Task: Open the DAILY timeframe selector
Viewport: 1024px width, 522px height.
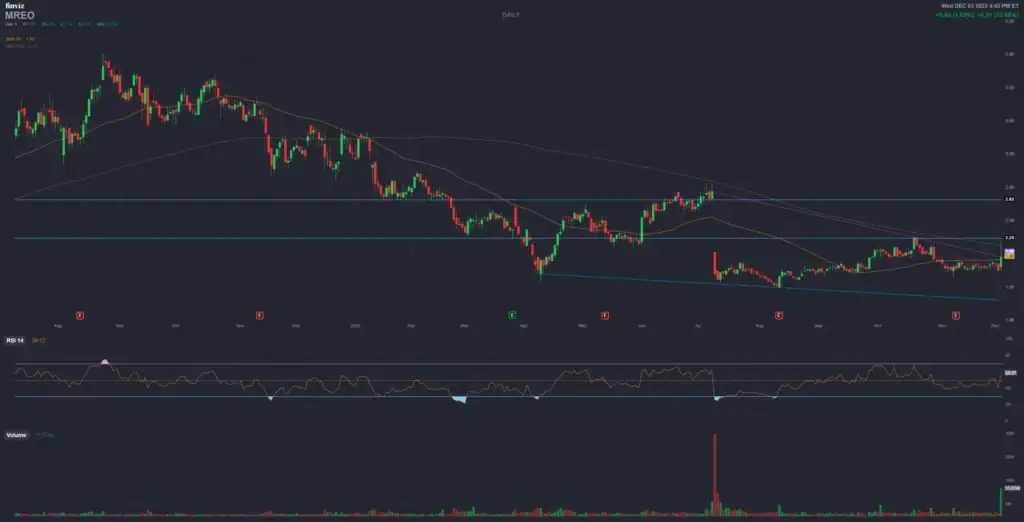Action: click(x=512, y=14)
